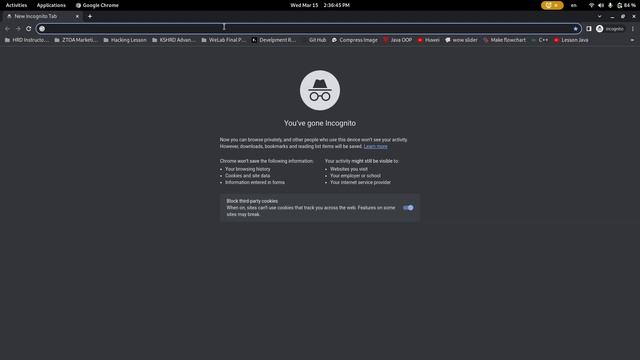Click the text 'Information entered in forms'
Screen dimensions: 640x360
pyautogui.click(x=255, y=182)
